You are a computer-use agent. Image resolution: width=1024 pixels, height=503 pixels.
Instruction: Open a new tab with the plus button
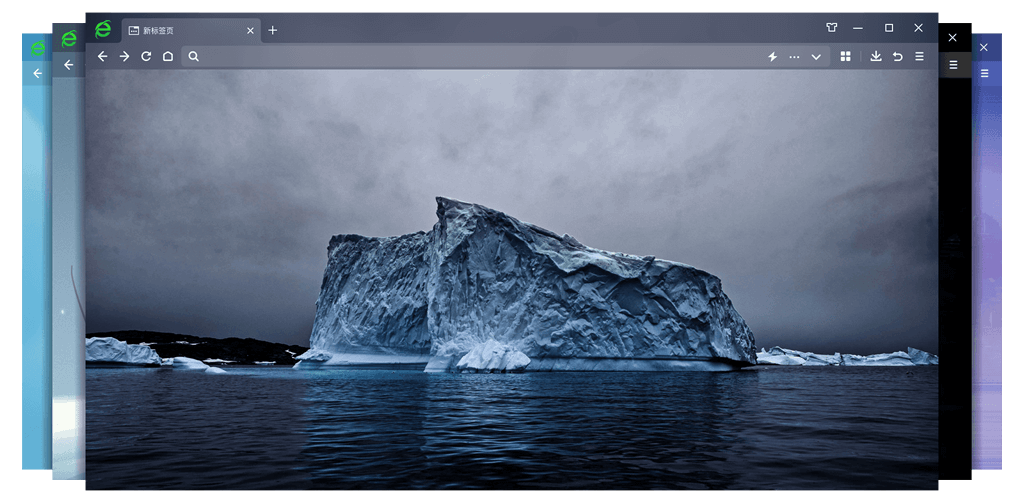(x=272, y=30)
